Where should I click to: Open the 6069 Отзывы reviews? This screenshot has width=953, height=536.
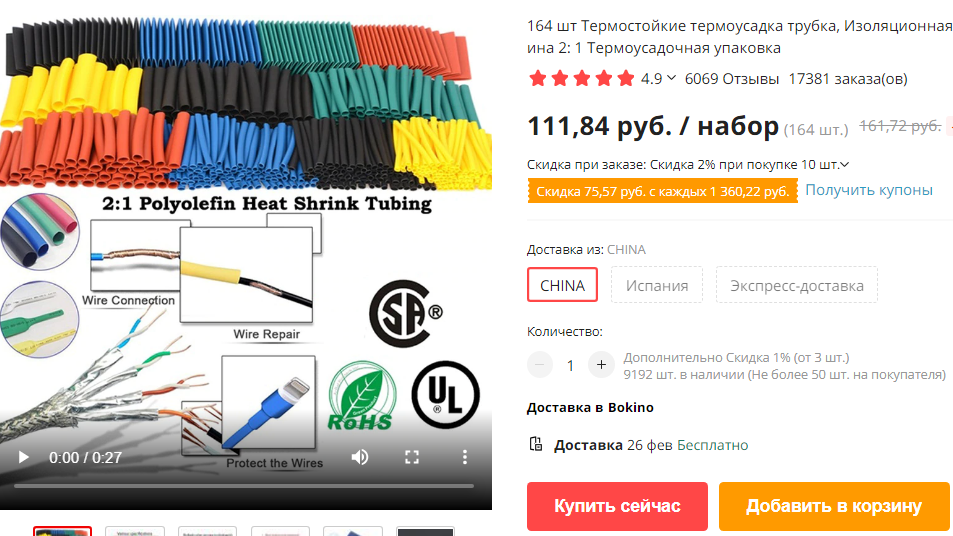732,78
